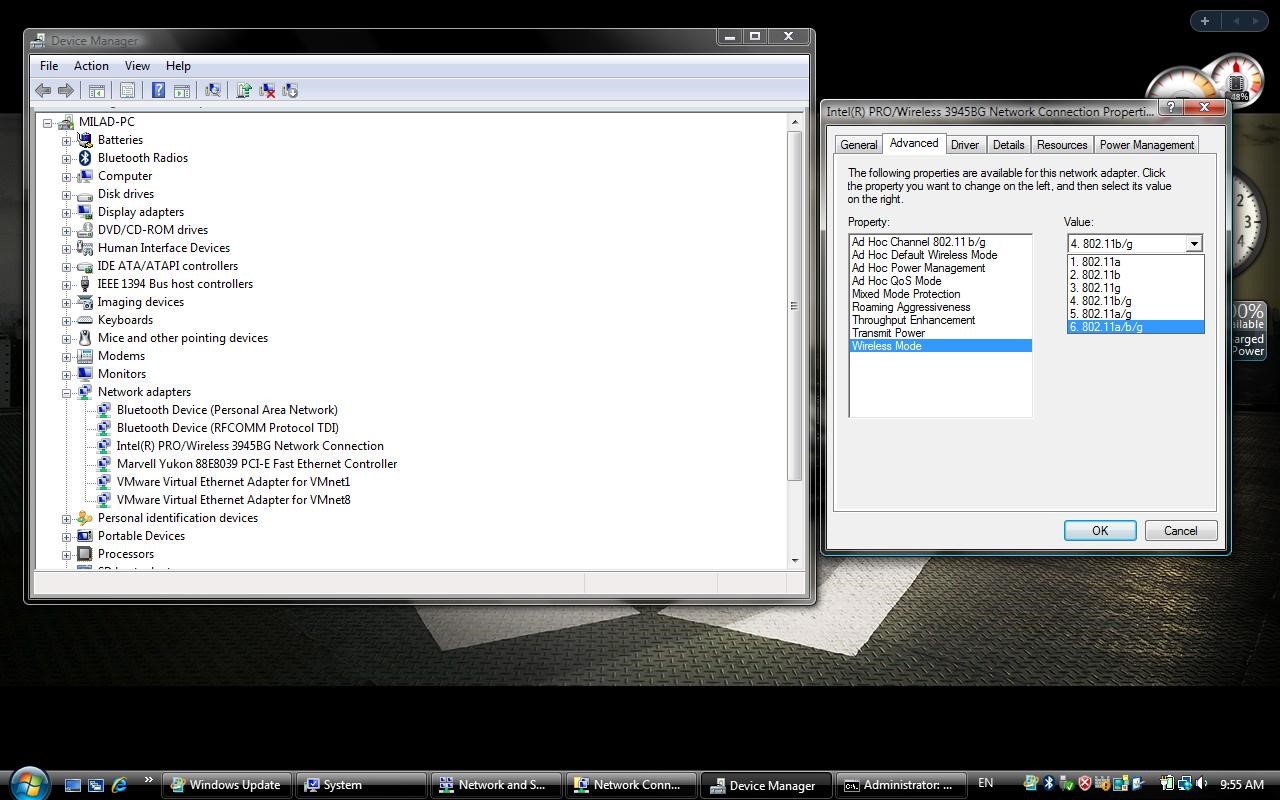The height and width of the screenshot is (800, 1280).
Task: Click the Back arrow in Device Manager toolbar
Action: (43, 91)
